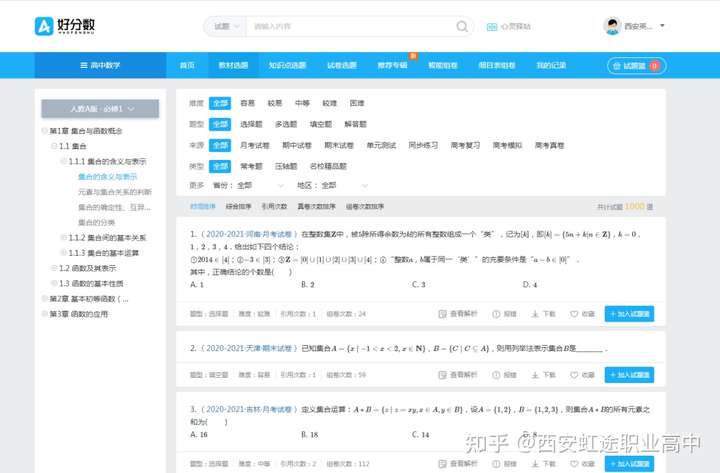Report error icon for question 1
Image resolution: width=720 pixels, height=473 pixels.
[x=496, y=314]
